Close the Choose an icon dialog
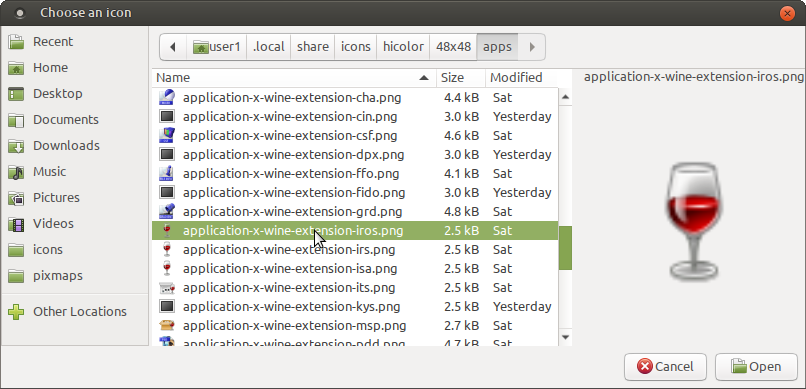Screen dimensions: 806x389 tap(787, 13)
